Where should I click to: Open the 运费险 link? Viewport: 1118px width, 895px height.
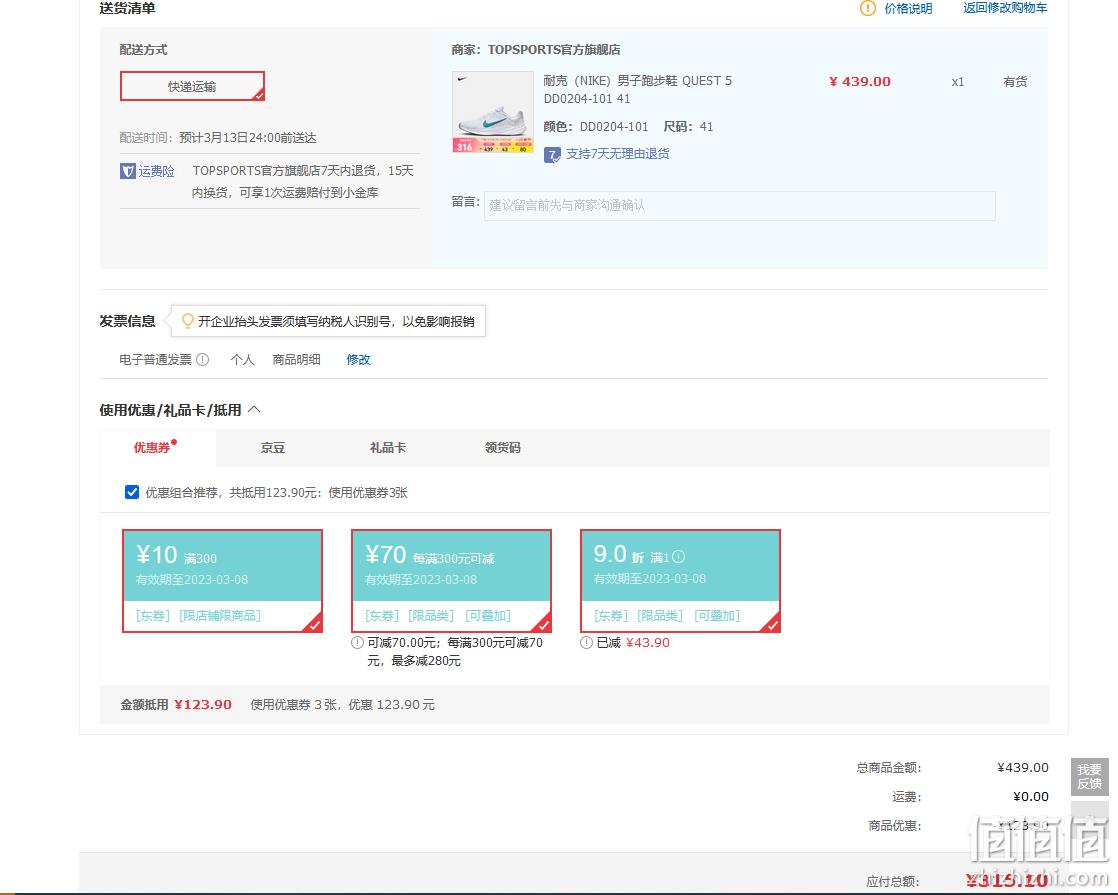pos(156,171)
